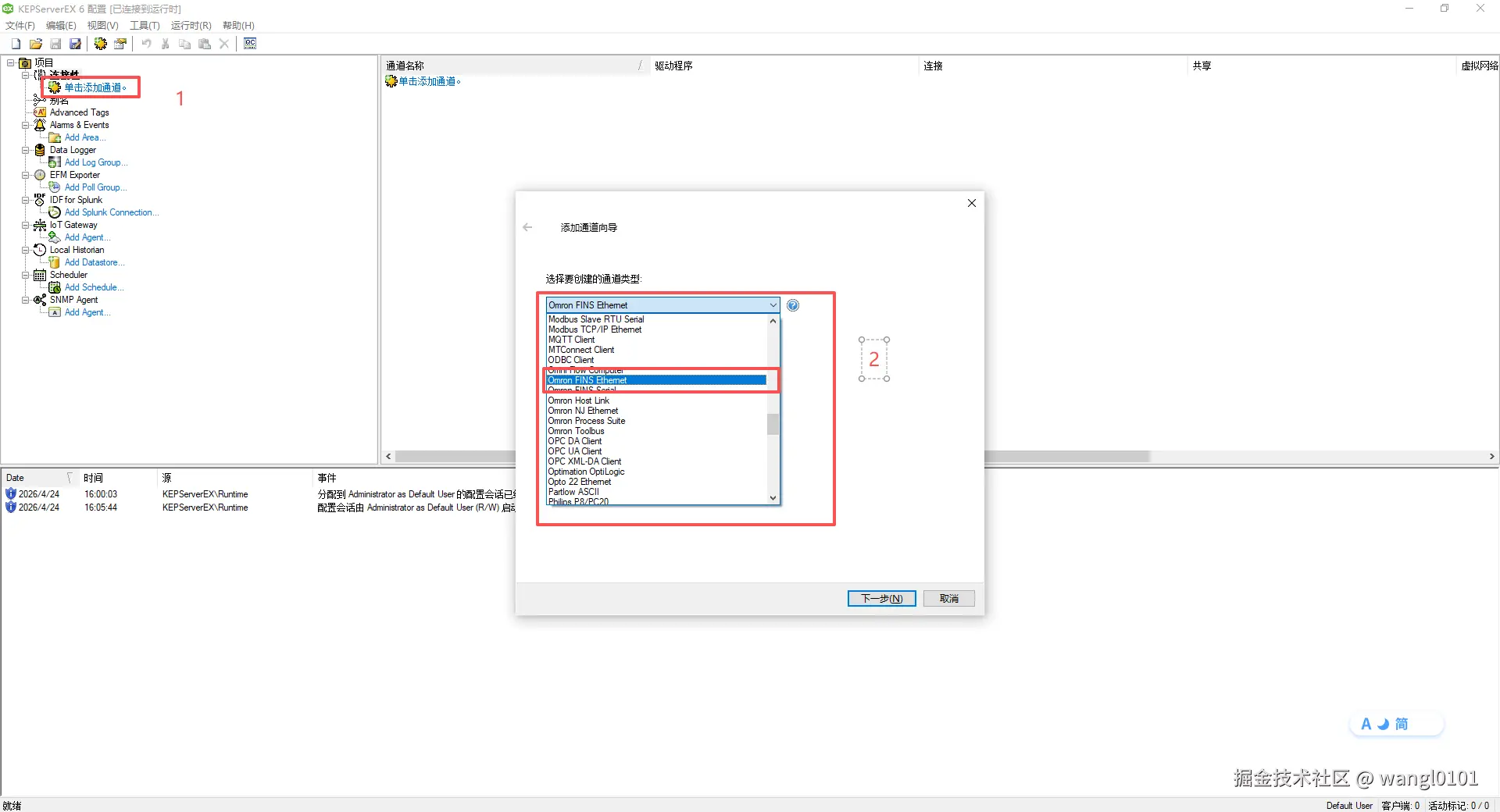The image size is (1500, 812).
Task: Open the 帮助(H) menu
Action: (x=238, y=26)
